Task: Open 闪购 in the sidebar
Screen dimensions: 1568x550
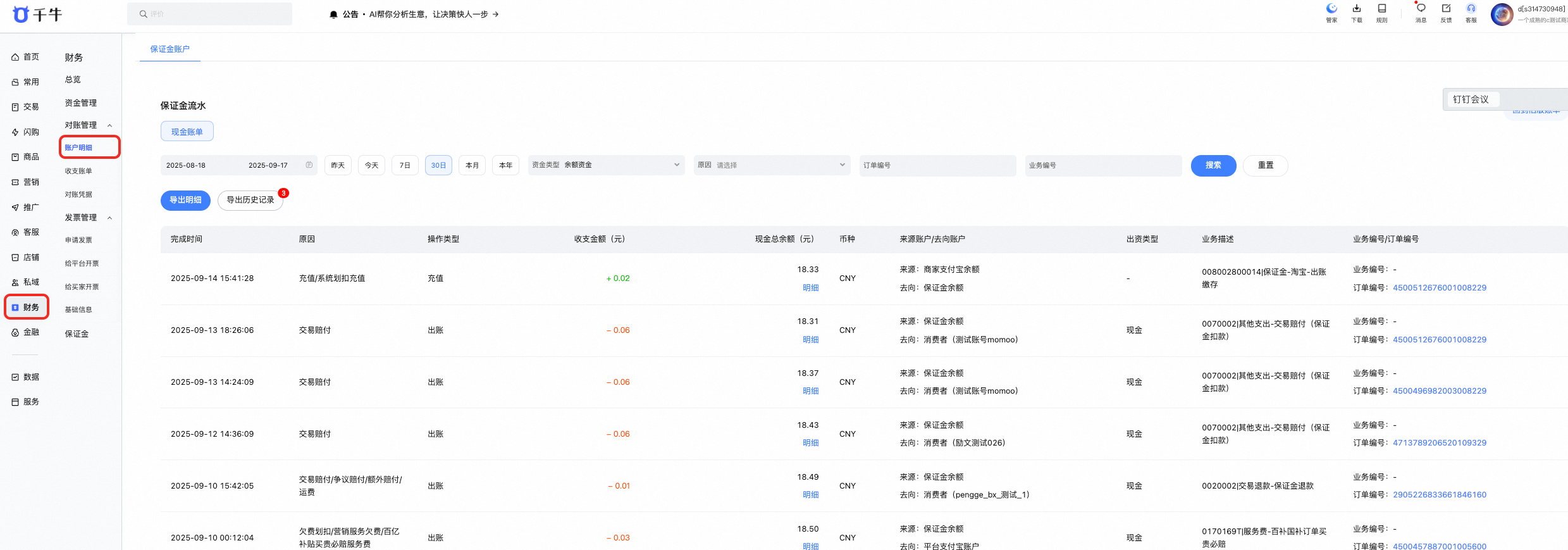Action: tap(25, 132)
